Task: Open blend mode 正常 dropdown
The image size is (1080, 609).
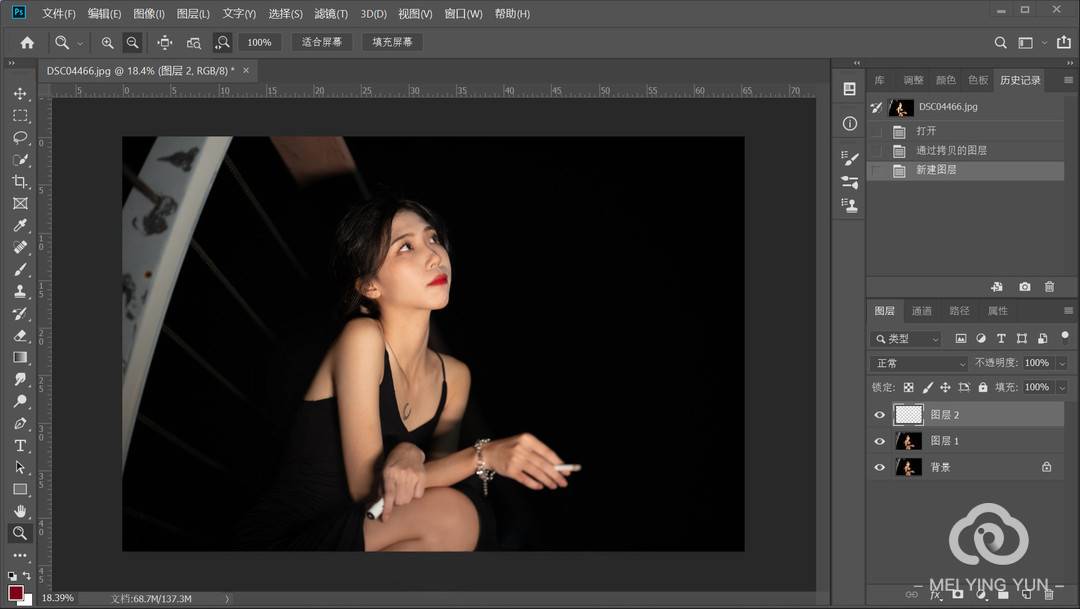Action: 920,363
